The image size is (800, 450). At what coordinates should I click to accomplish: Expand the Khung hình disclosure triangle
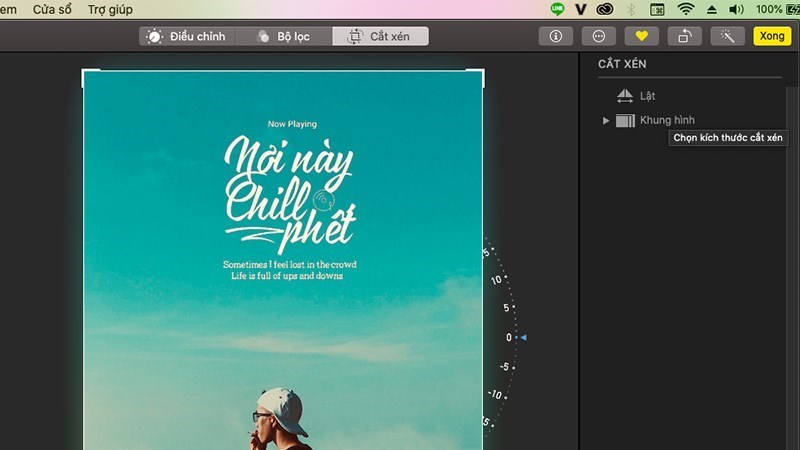[606, 120]
